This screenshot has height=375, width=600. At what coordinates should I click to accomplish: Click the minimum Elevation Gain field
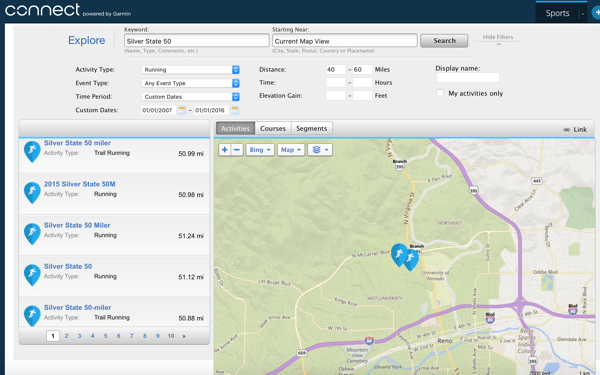[x=336, y=95]
